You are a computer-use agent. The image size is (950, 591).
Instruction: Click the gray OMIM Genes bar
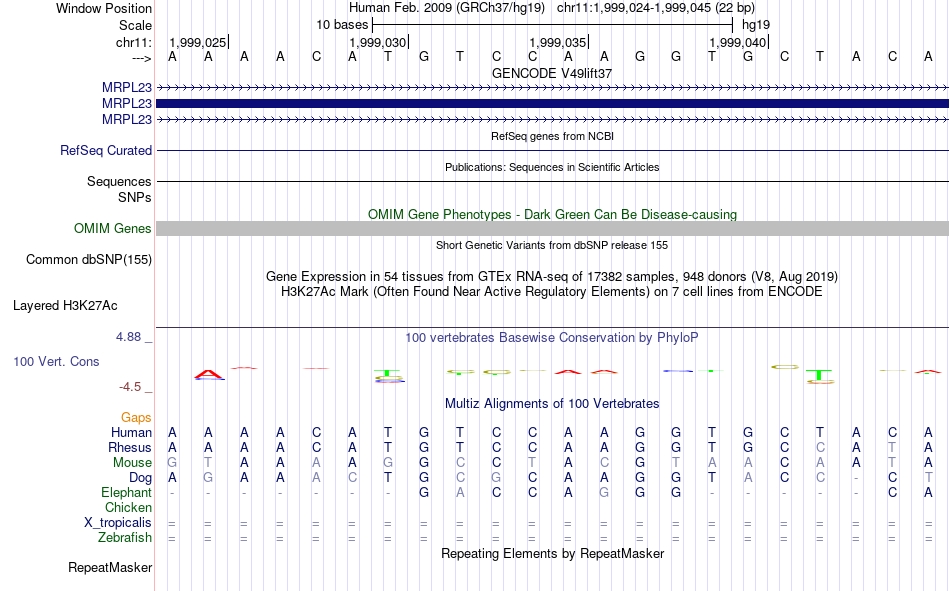pyautogui.click(x=552, y=229)
